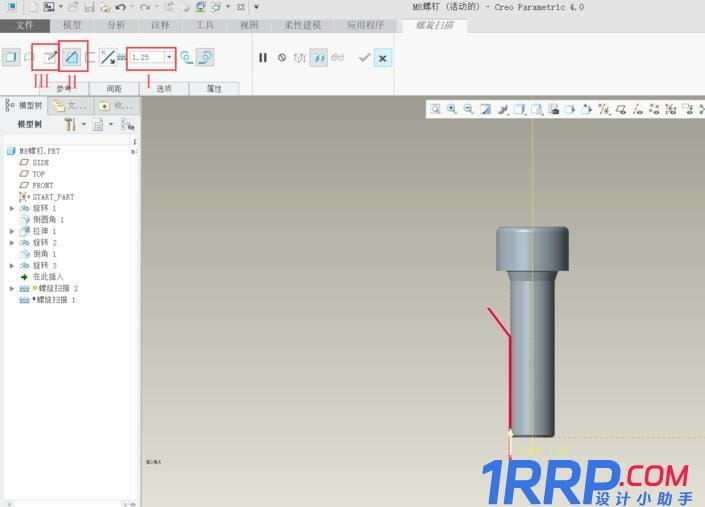The width and height of the screenshot is (705, 507).
Task: Select the remove material icon
Action: (x=72, y=58)
